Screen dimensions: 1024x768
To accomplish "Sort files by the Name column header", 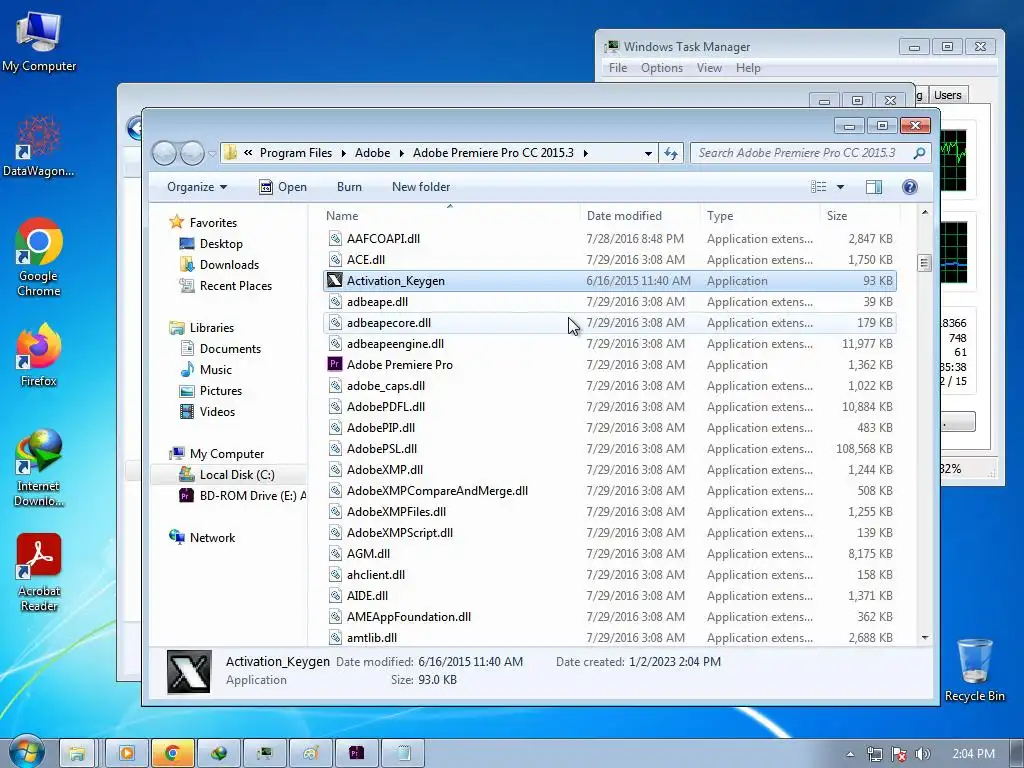I will [450, 216].
